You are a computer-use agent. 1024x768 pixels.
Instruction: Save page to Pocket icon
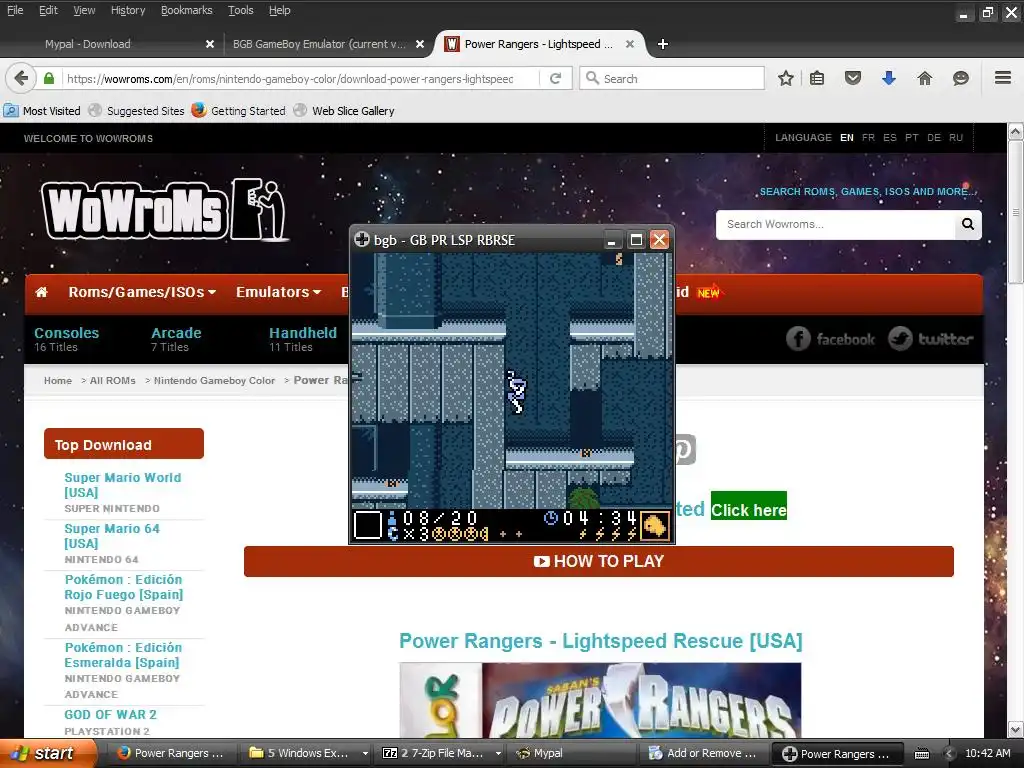[x=852, y=78]
